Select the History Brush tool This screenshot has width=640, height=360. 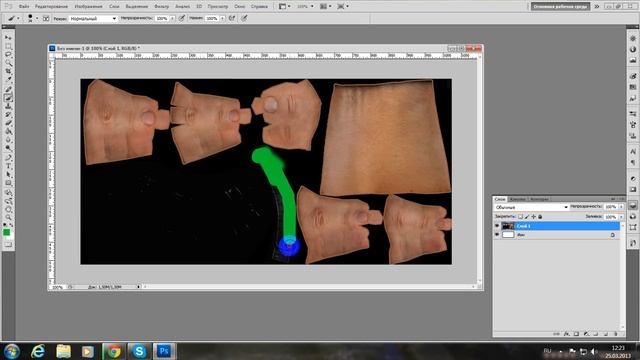(x=8, y=115)
